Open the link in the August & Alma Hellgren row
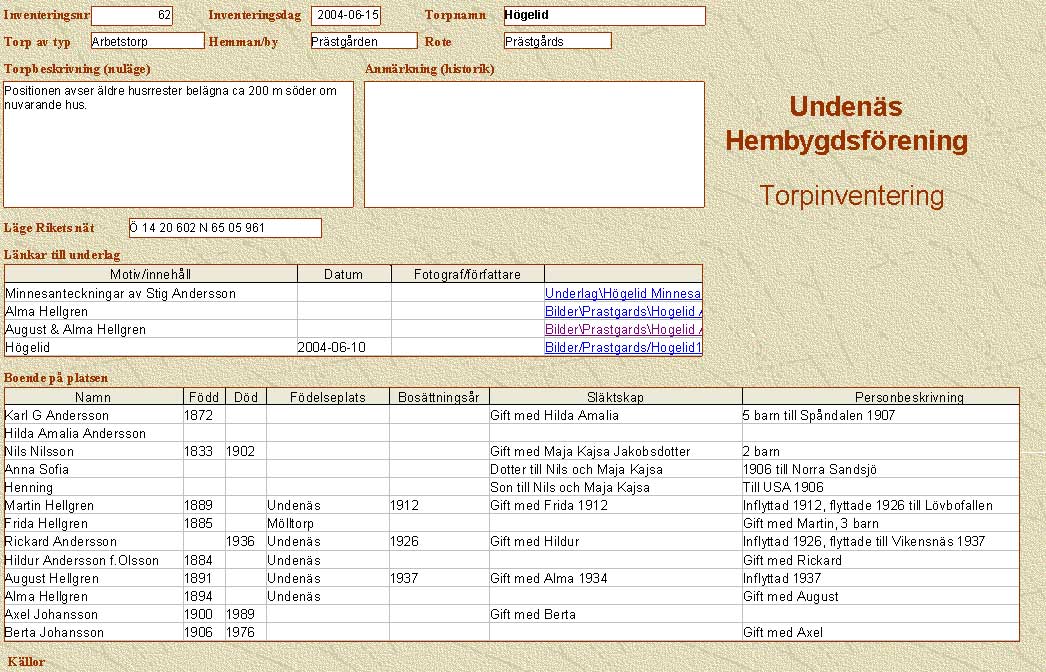The width and height of the screenshot is (1046, 672). [x=623, y=330]
